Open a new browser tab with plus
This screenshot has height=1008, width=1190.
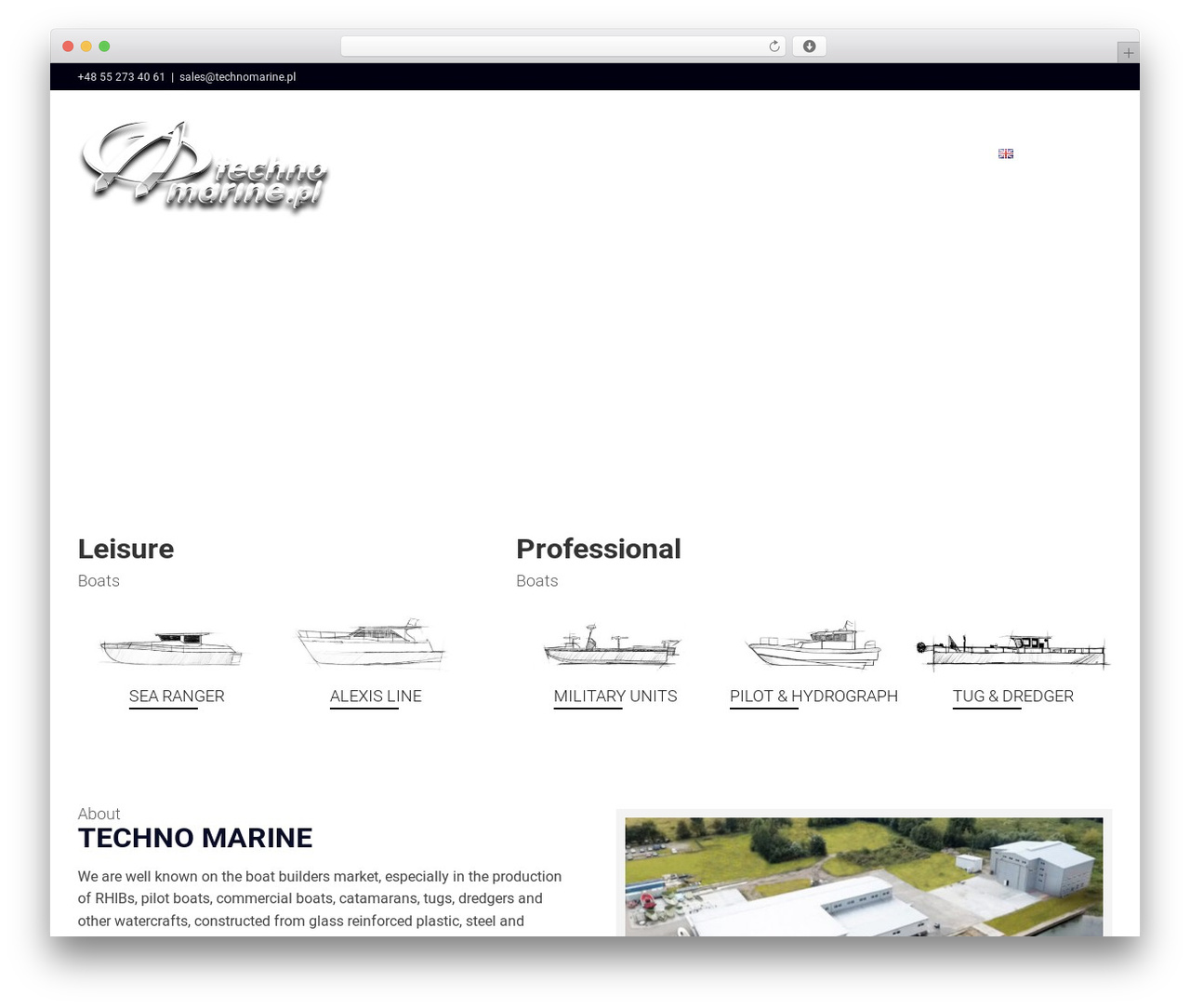point(1128,53)
